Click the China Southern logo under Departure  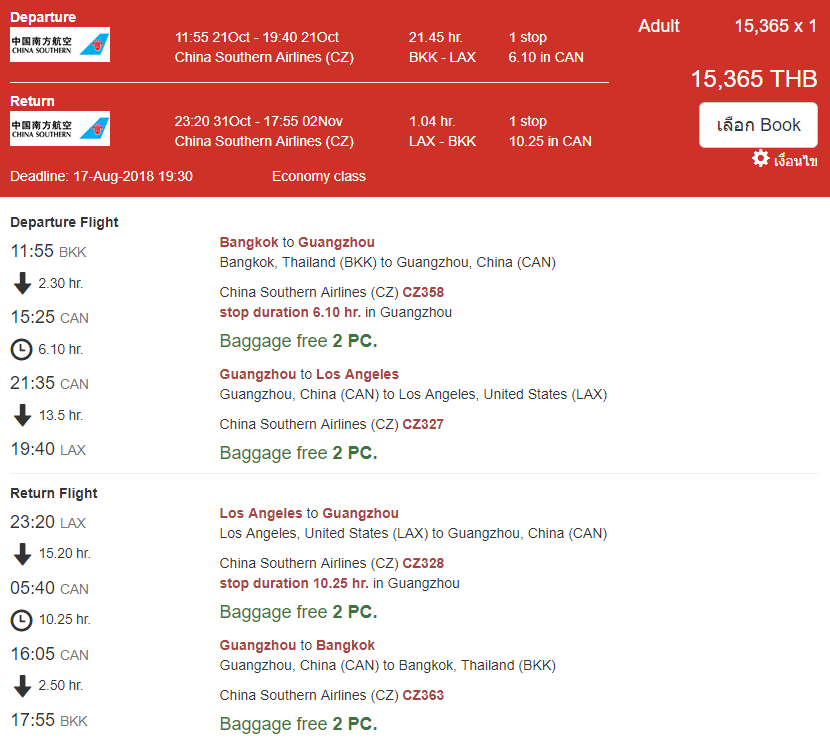click(x=60, y=44)
